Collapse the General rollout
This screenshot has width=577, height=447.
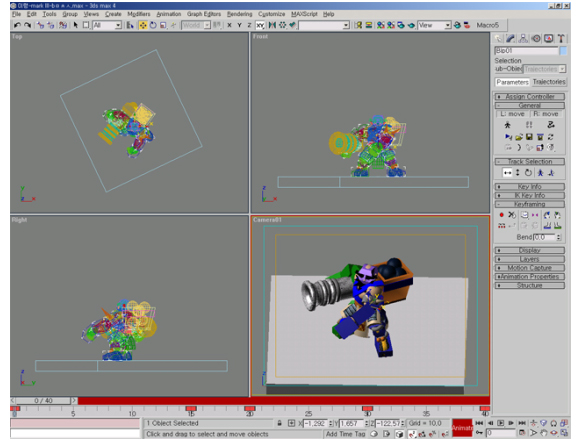[x=530, y=105]
